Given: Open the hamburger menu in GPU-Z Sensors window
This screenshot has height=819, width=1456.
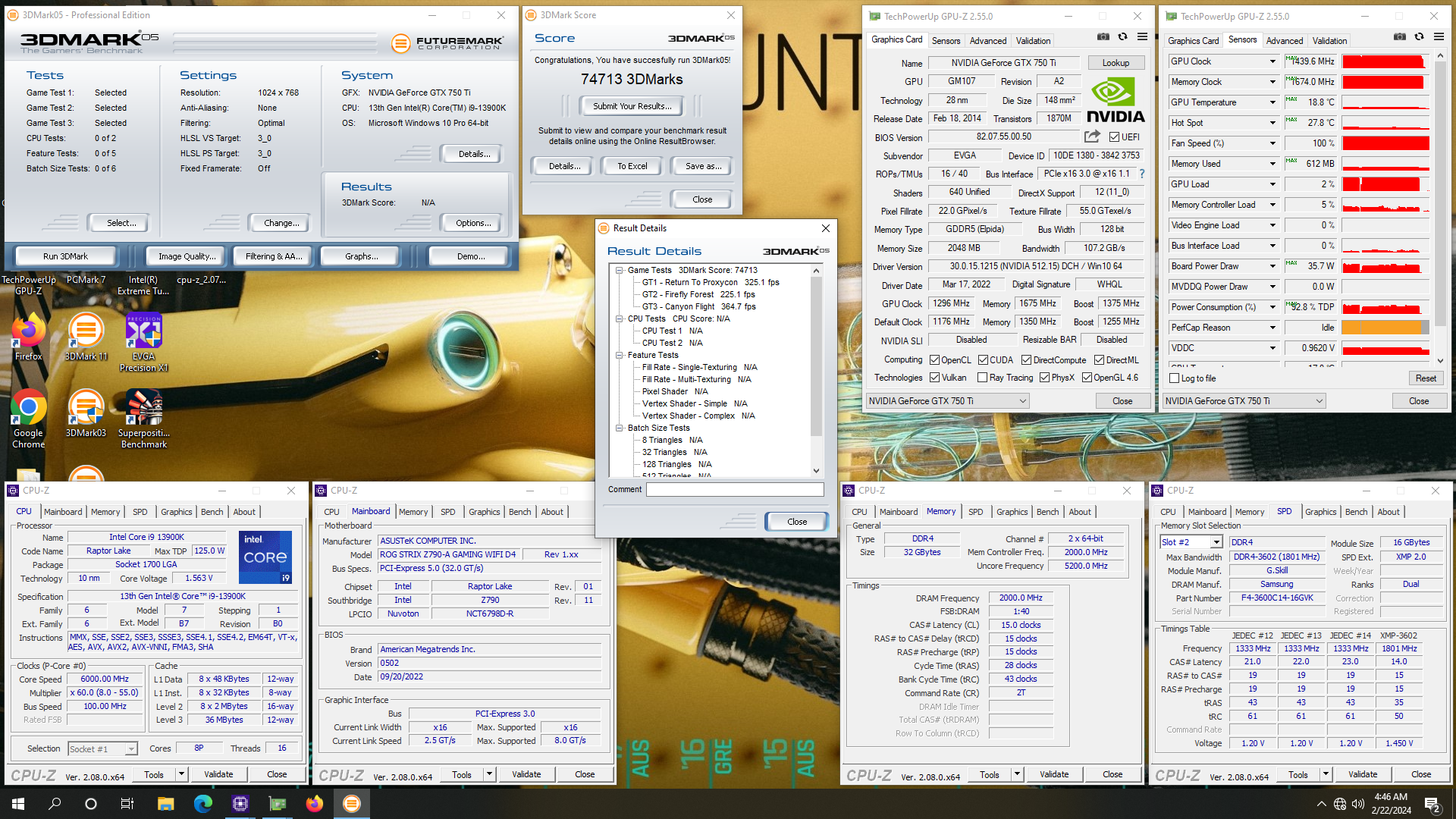Looking at the screenshot, I should pyautogui.click(x=1439, y=37).
